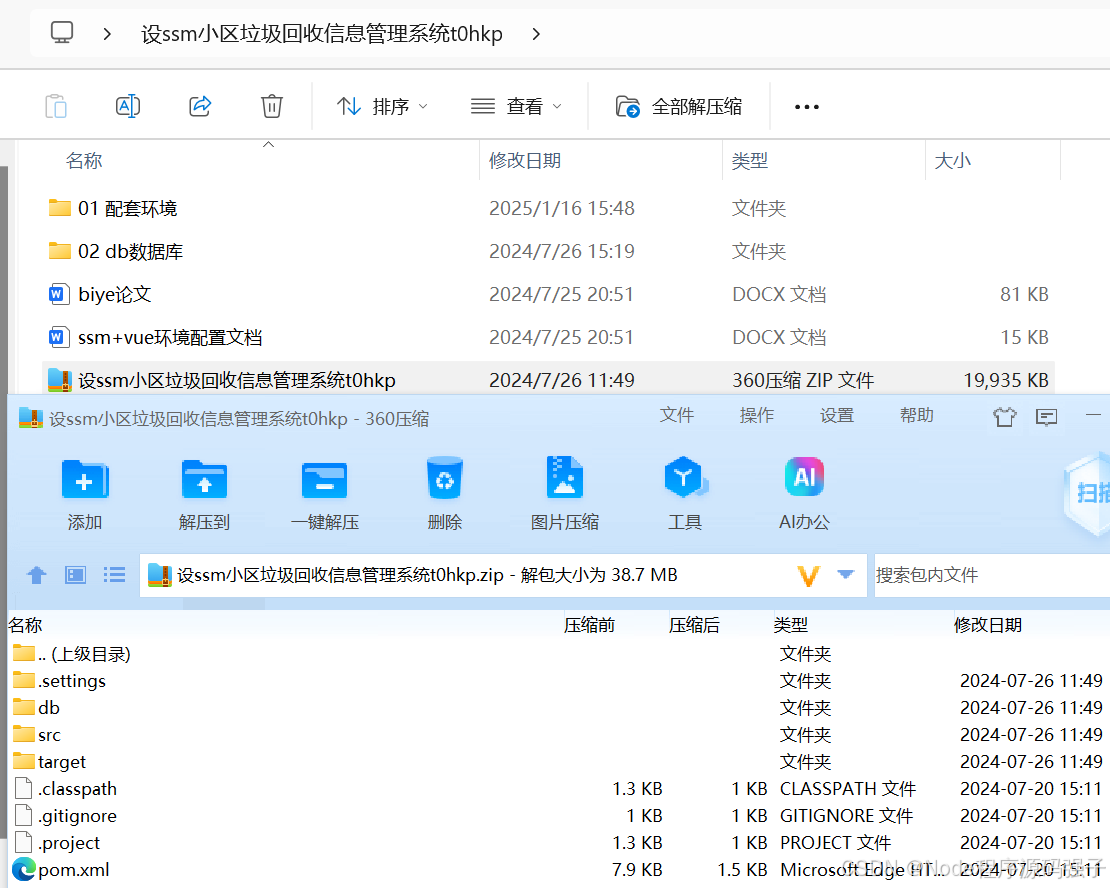Screen dimensions: 1110x888
Task: Open the 操作 menu in 360压缩
Action: click(756, 416)
